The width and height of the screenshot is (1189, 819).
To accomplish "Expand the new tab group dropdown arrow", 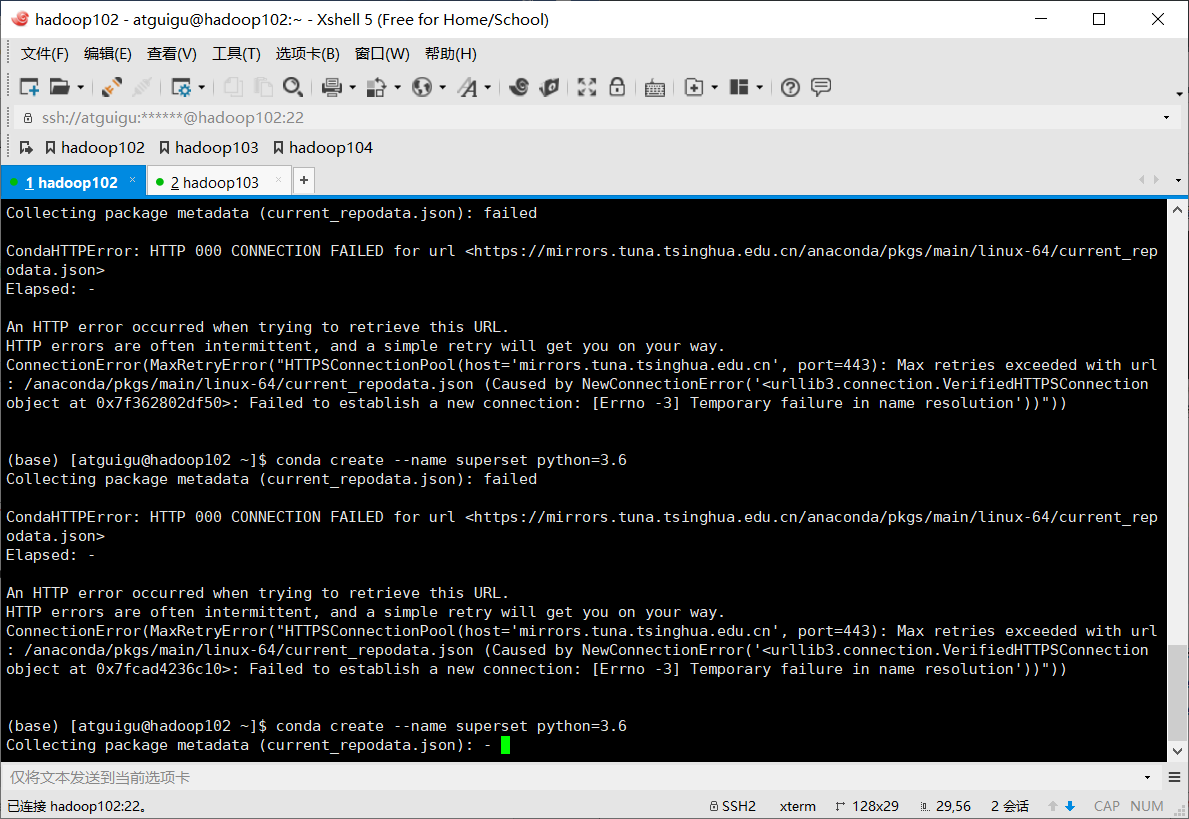I will tap(714, 88).
